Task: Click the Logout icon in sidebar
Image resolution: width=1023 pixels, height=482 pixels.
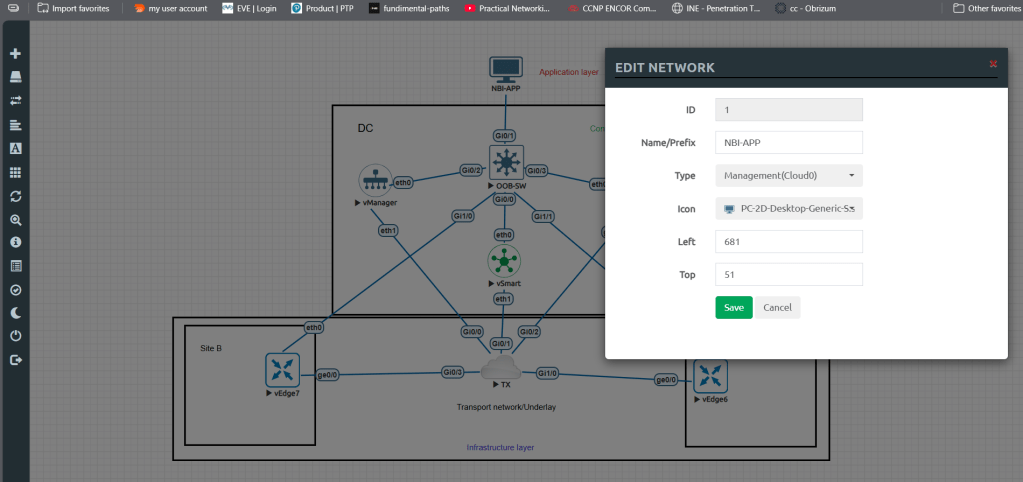Action: [x=15, y=360]
